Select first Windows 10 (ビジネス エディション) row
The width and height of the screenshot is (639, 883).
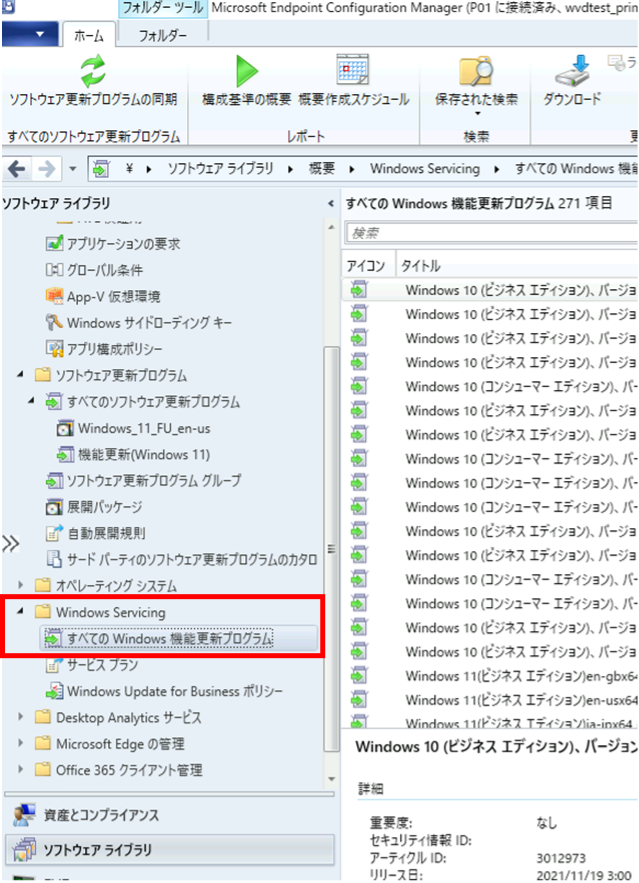489,290
